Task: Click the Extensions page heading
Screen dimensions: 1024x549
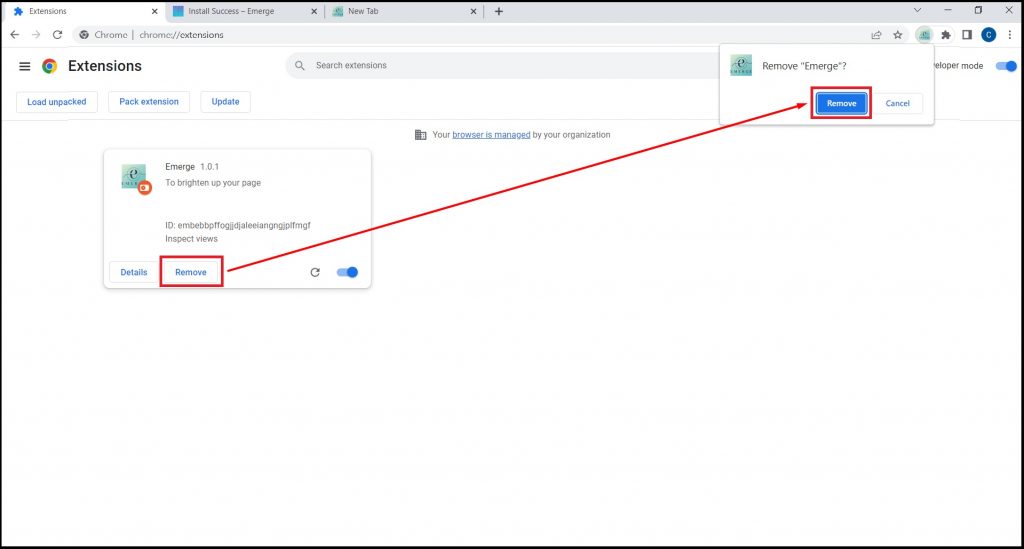Action: 104,66
